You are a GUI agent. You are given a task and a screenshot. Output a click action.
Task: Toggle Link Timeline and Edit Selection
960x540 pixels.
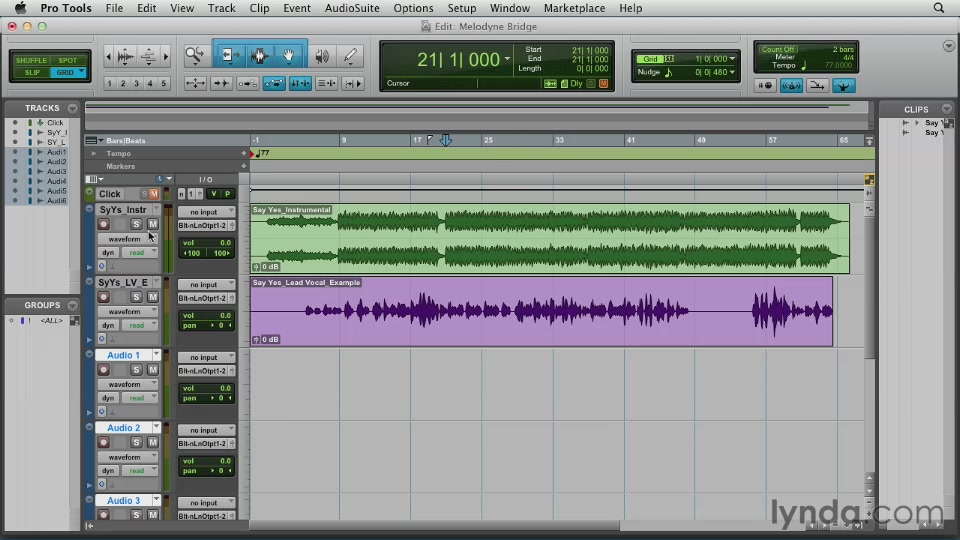[300, 83]
